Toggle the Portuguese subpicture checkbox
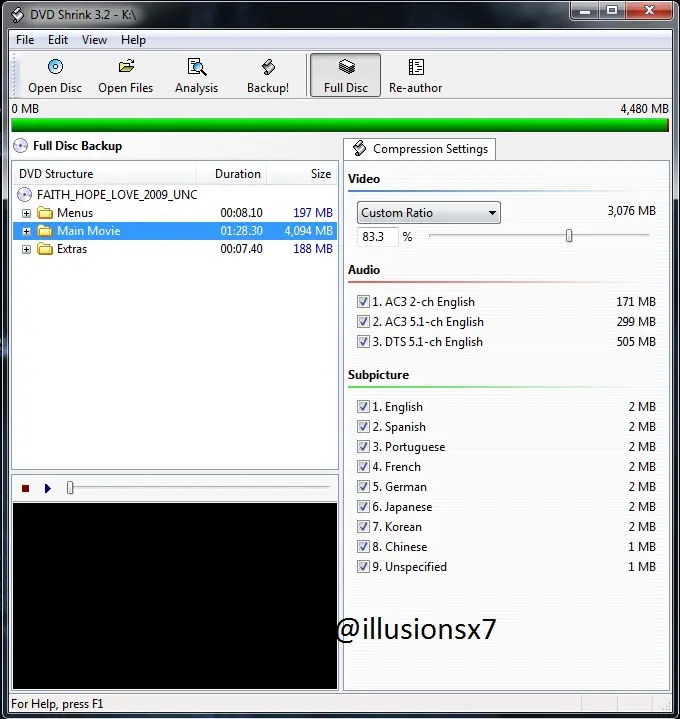This screenshot has height=719, width=680. click(363, 447)
